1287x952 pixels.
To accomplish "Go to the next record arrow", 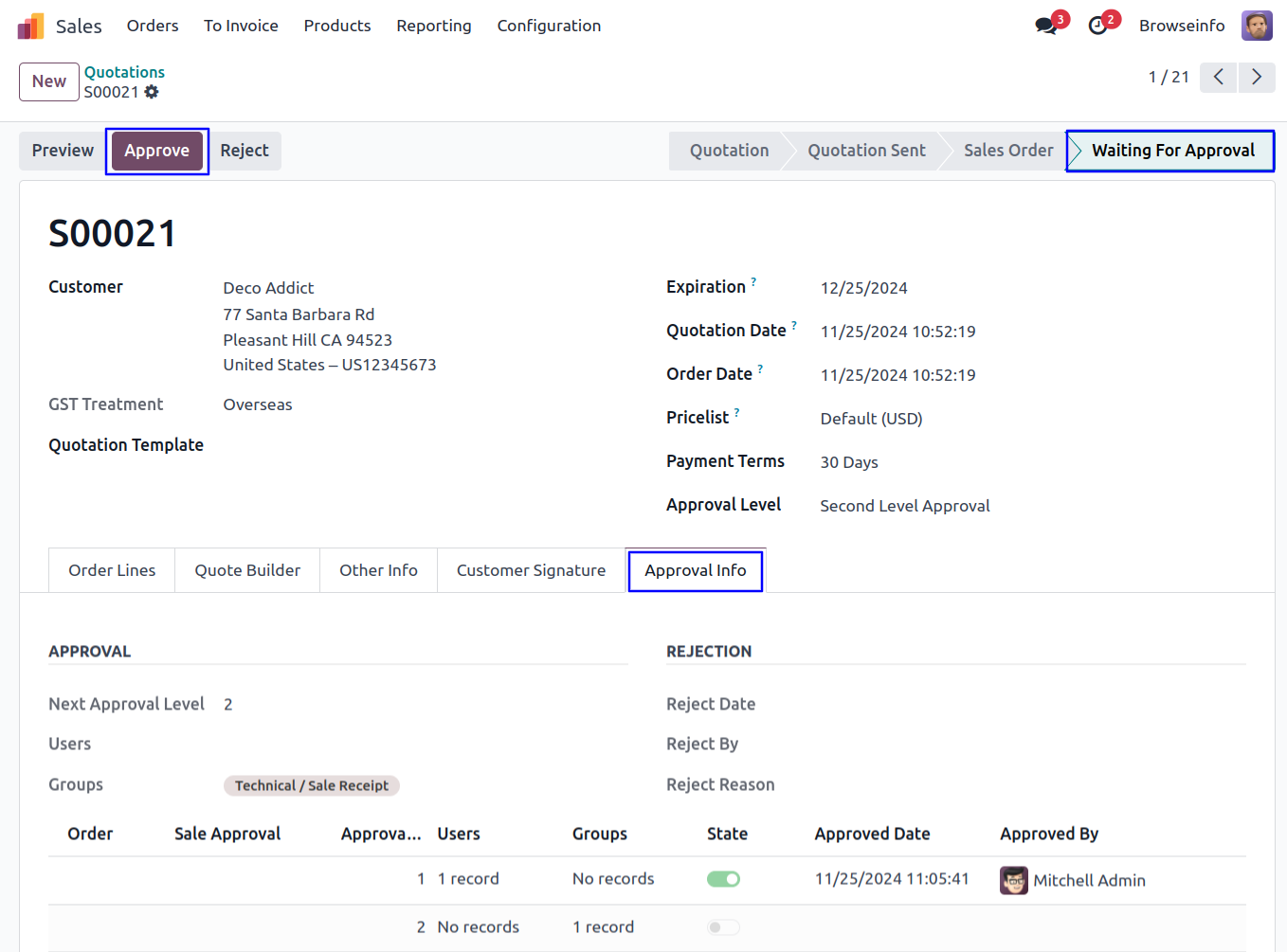I will tap(1257, 77).
